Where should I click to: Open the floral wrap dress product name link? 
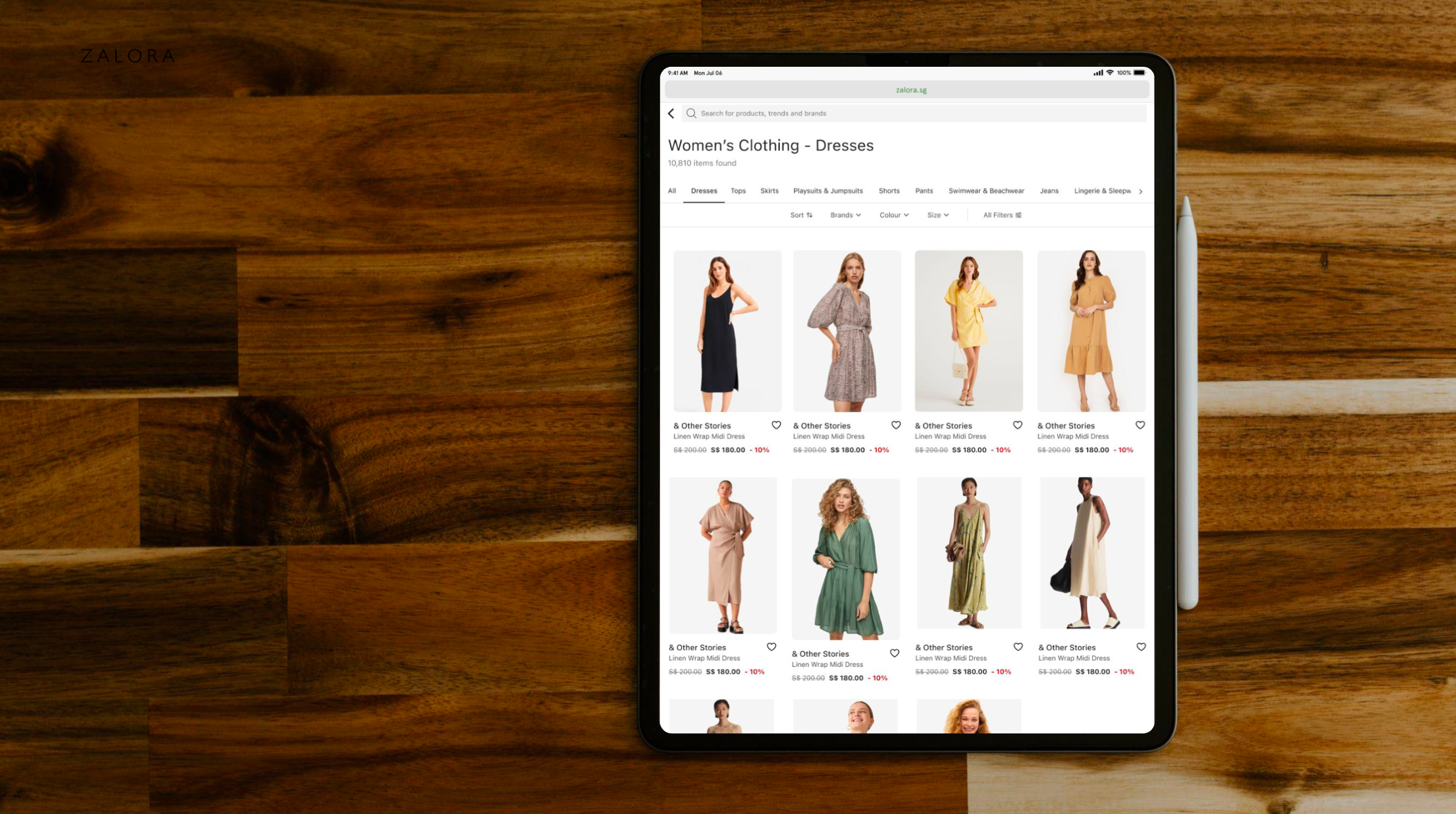[x=829, y=436]
